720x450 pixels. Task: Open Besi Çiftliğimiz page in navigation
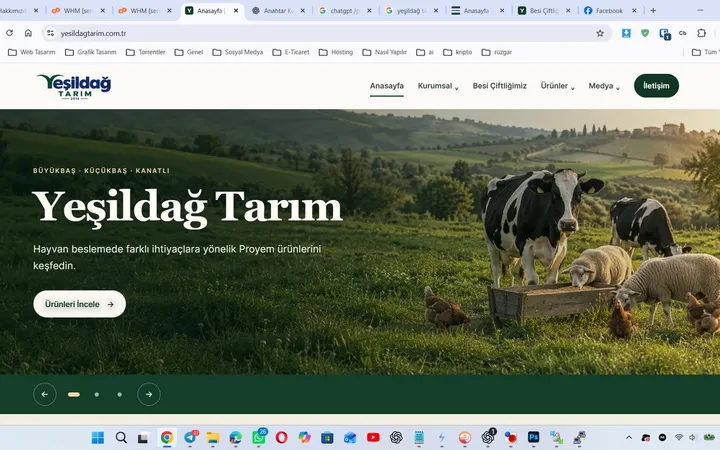tap(500, 86)
